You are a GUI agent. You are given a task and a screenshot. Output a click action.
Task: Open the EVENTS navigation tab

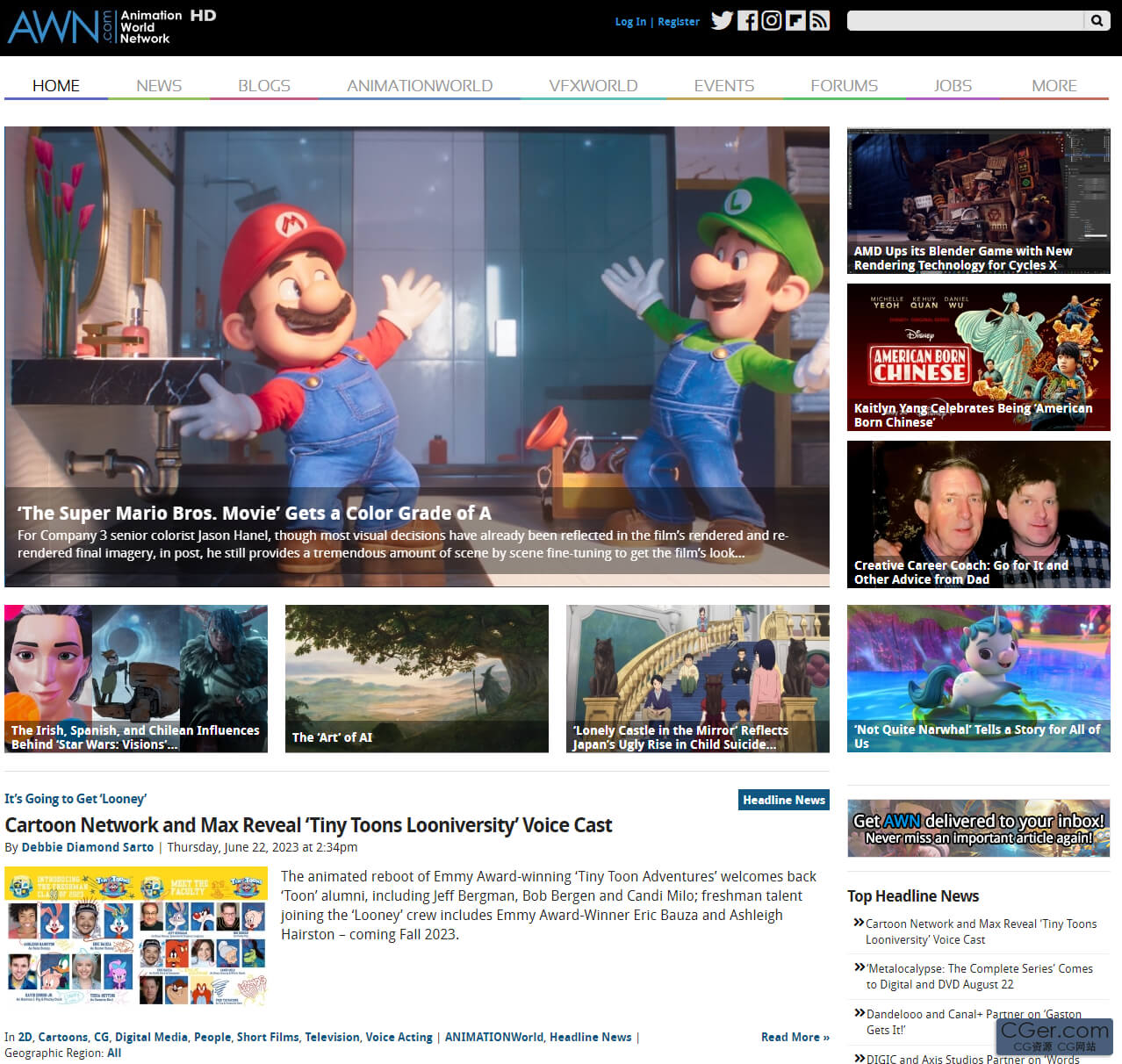click(724, 85)
